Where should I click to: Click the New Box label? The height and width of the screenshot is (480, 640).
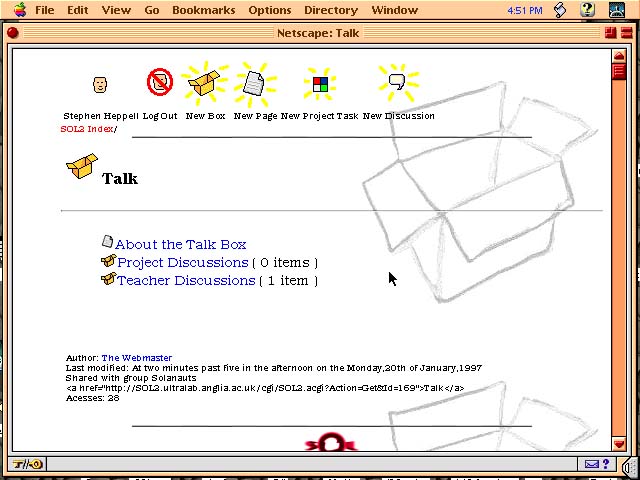tap(205, 116)
